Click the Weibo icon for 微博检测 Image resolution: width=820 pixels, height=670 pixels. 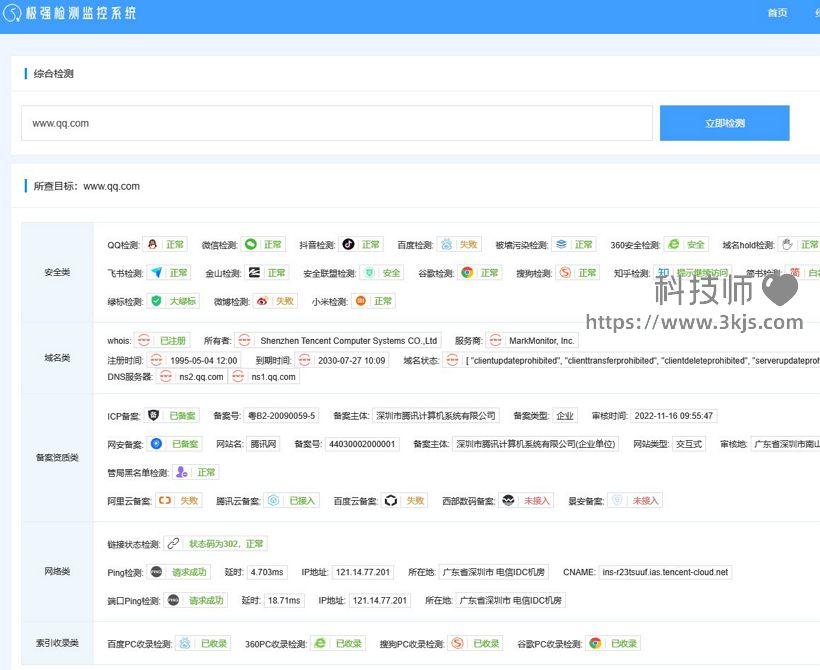click(263, 301)
